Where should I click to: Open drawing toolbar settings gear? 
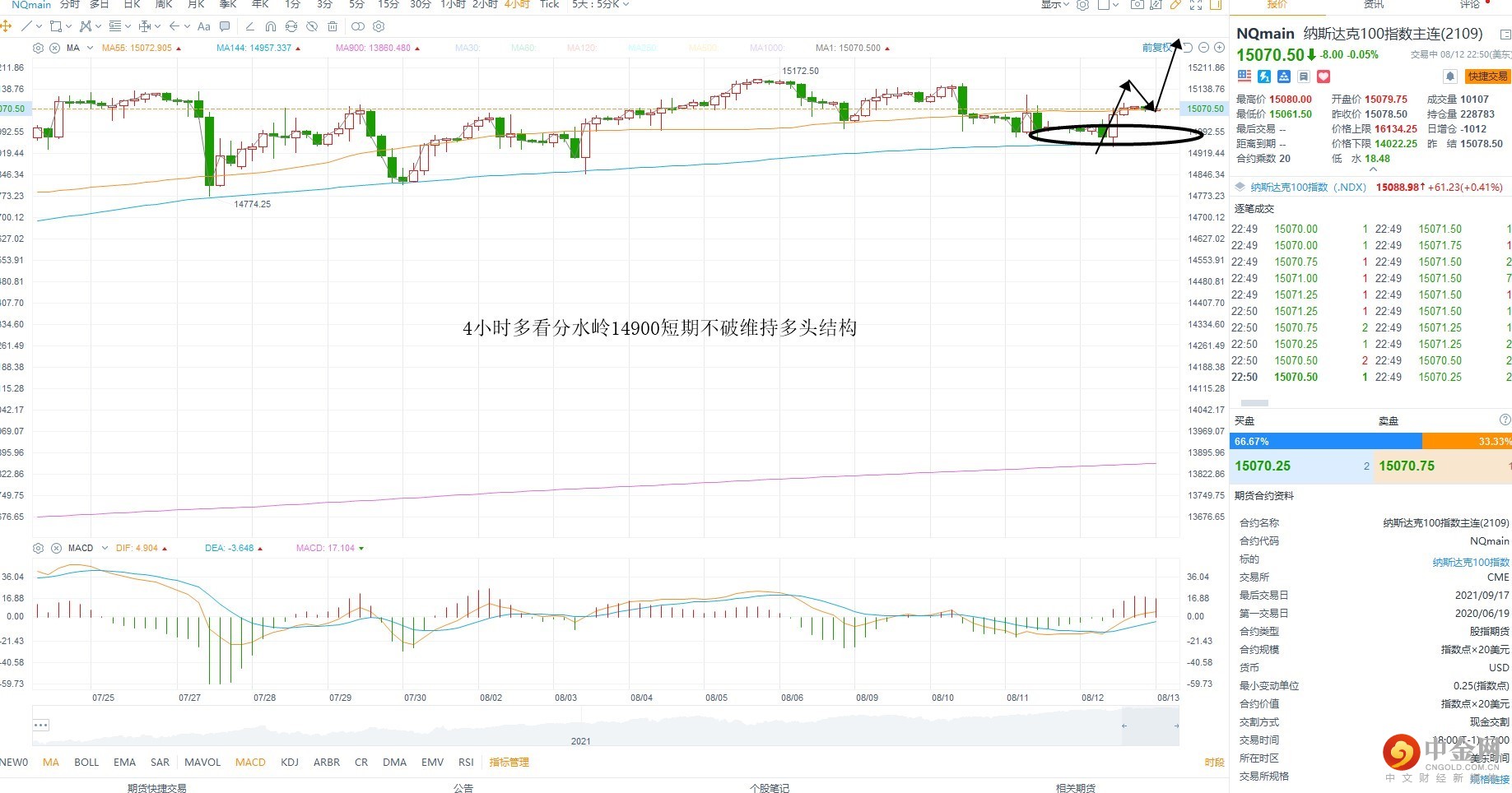379,26
